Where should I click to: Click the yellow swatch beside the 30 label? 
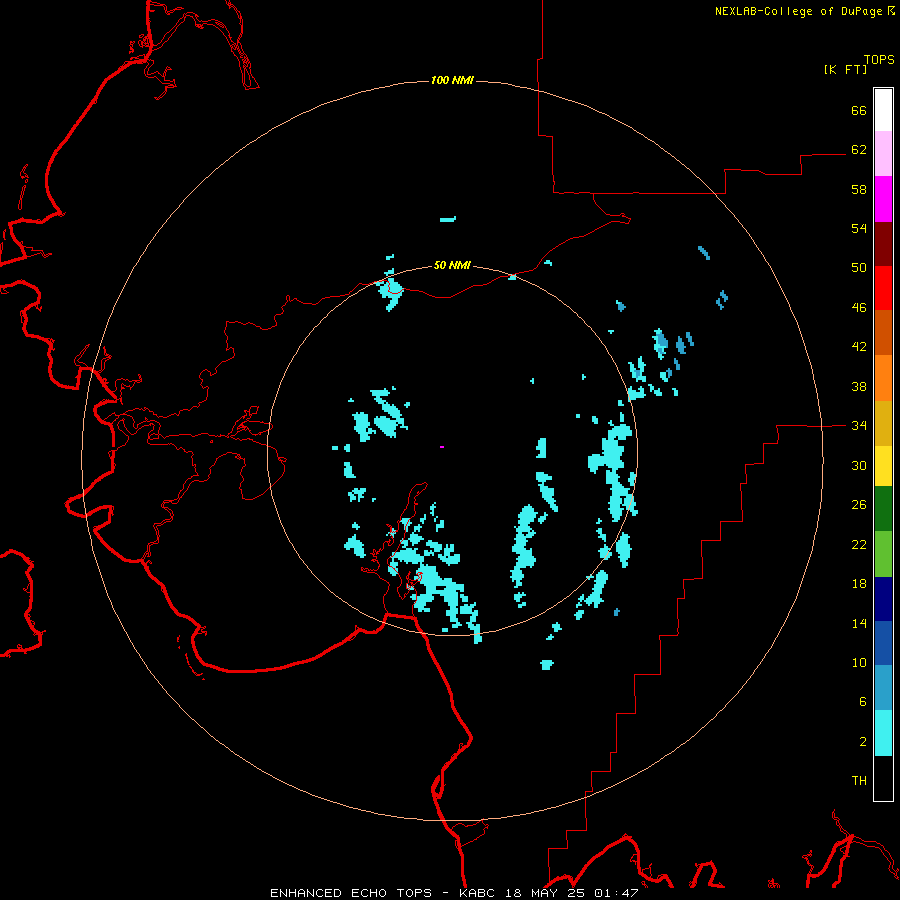pyautogui.click(x=883, y=466)
